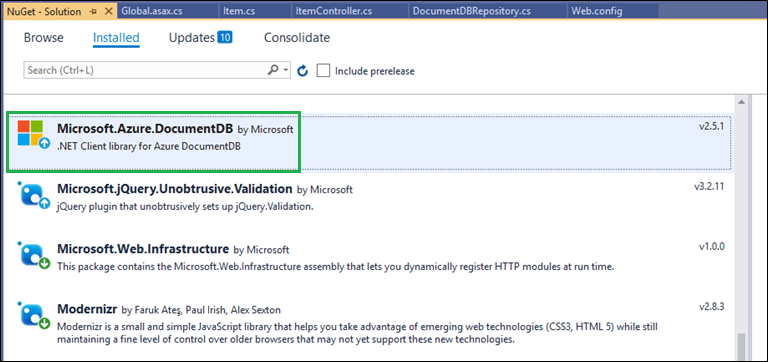Switch to the Browse tab

[x=44, y=38]
